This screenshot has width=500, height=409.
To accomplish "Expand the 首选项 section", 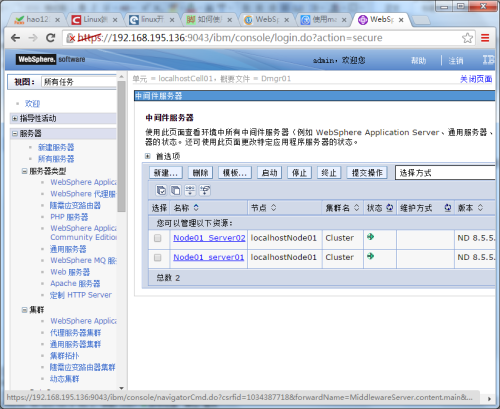I will [x=148, y=156].
